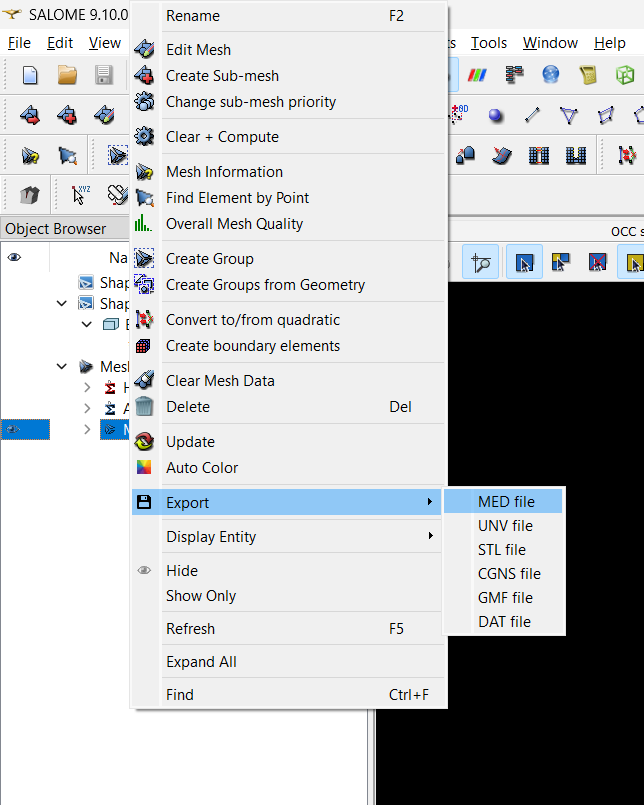Click the Create boundary elements cube icon
The image size is (644, 805).
(x=143, y=346)
